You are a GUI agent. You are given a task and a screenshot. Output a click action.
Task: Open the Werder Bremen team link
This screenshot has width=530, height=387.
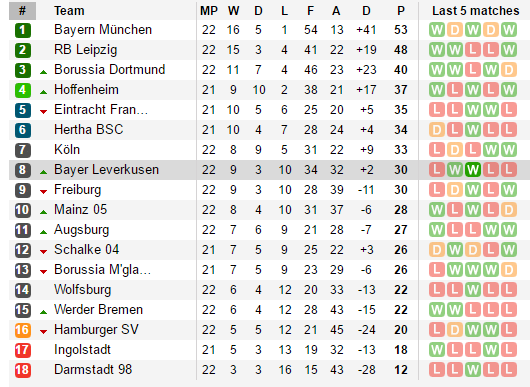(x=98, y=310)
